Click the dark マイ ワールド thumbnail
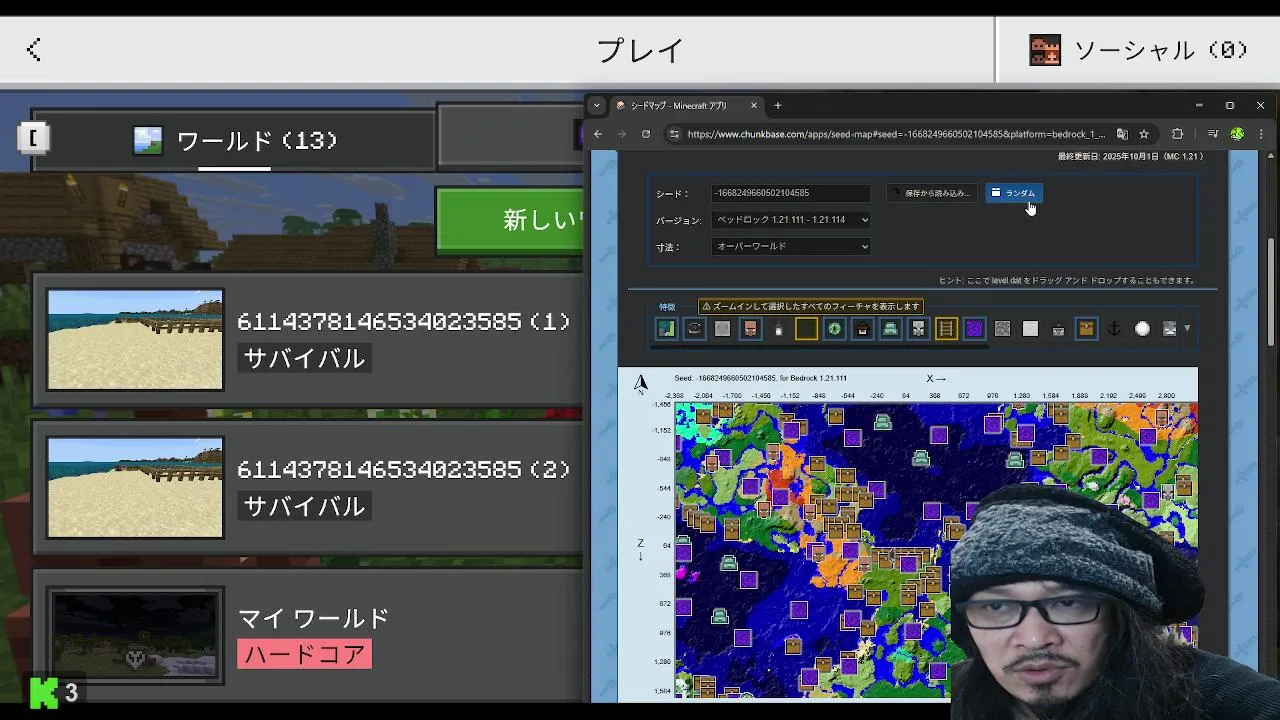1280x720 pixels. tap(135, 637)
